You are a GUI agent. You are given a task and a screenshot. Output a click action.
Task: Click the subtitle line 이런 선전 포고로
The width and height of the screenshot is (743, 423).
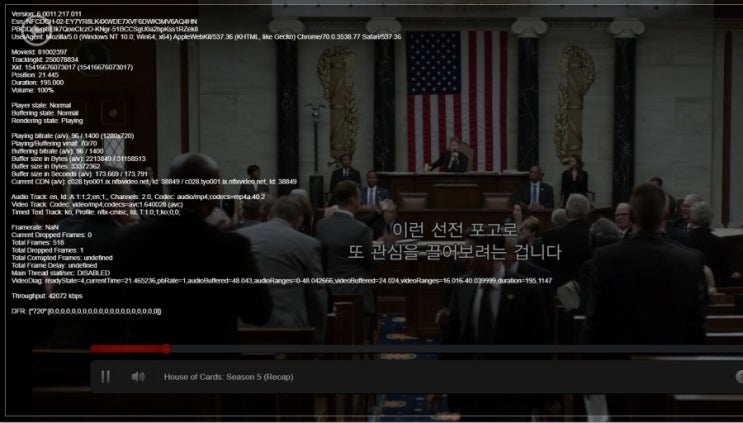point(455,230)
